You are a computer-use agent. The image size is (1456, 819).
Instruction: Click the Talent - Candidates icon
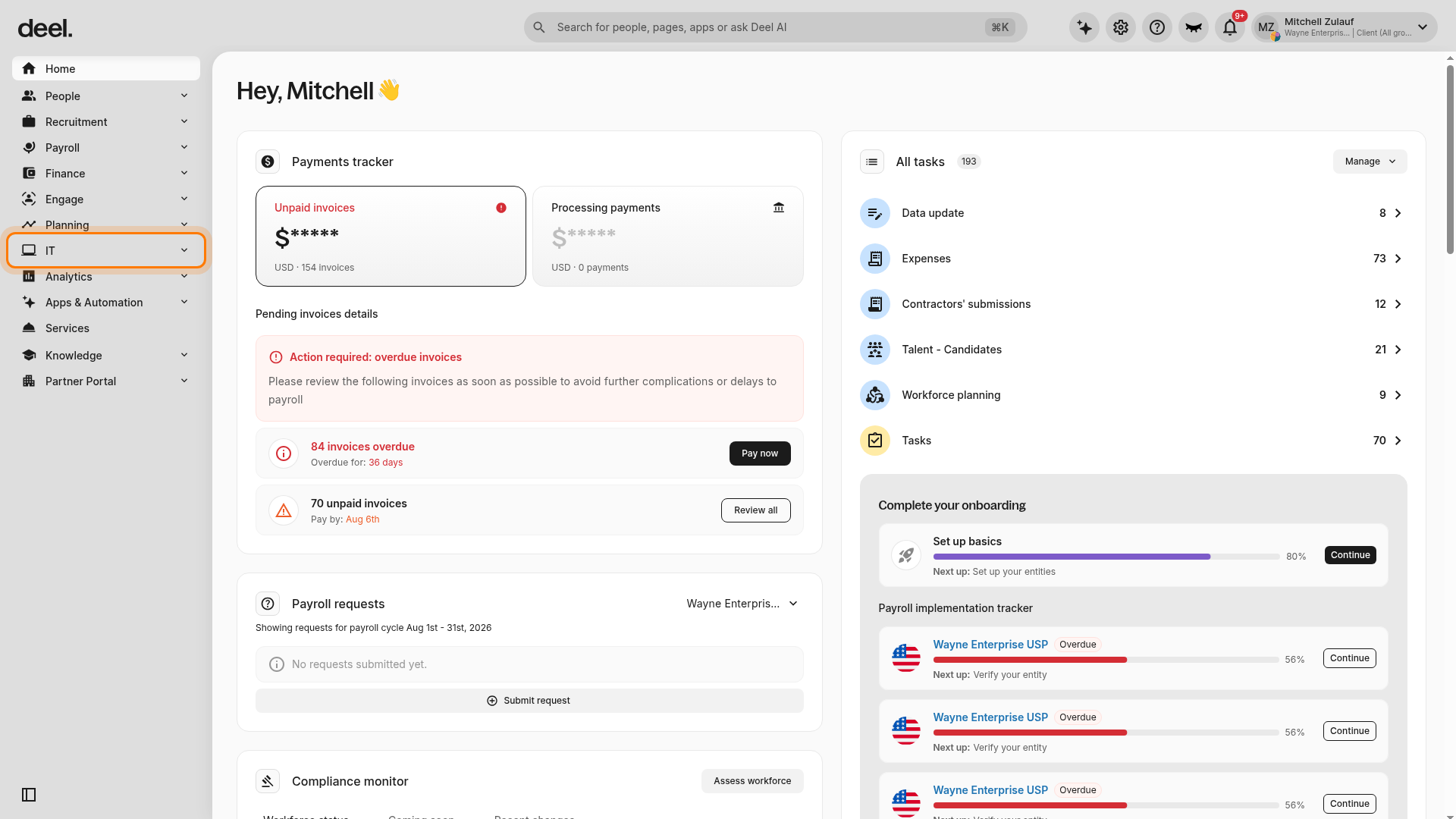875,350
